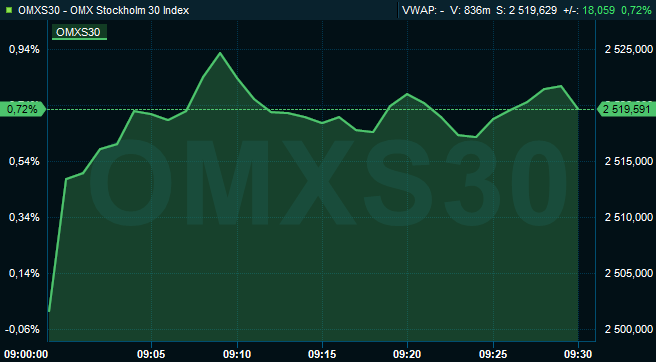The image size is (656, 362).
Task: Click the 09:20 time axis label
Action: click(407, 354)
